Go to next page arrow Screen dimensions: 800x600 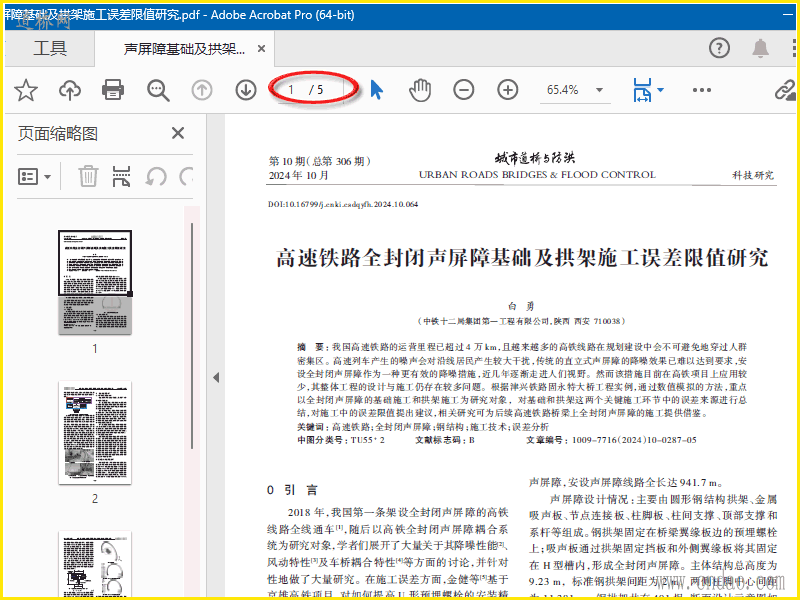pyautogui.click(x=246, y=90)
